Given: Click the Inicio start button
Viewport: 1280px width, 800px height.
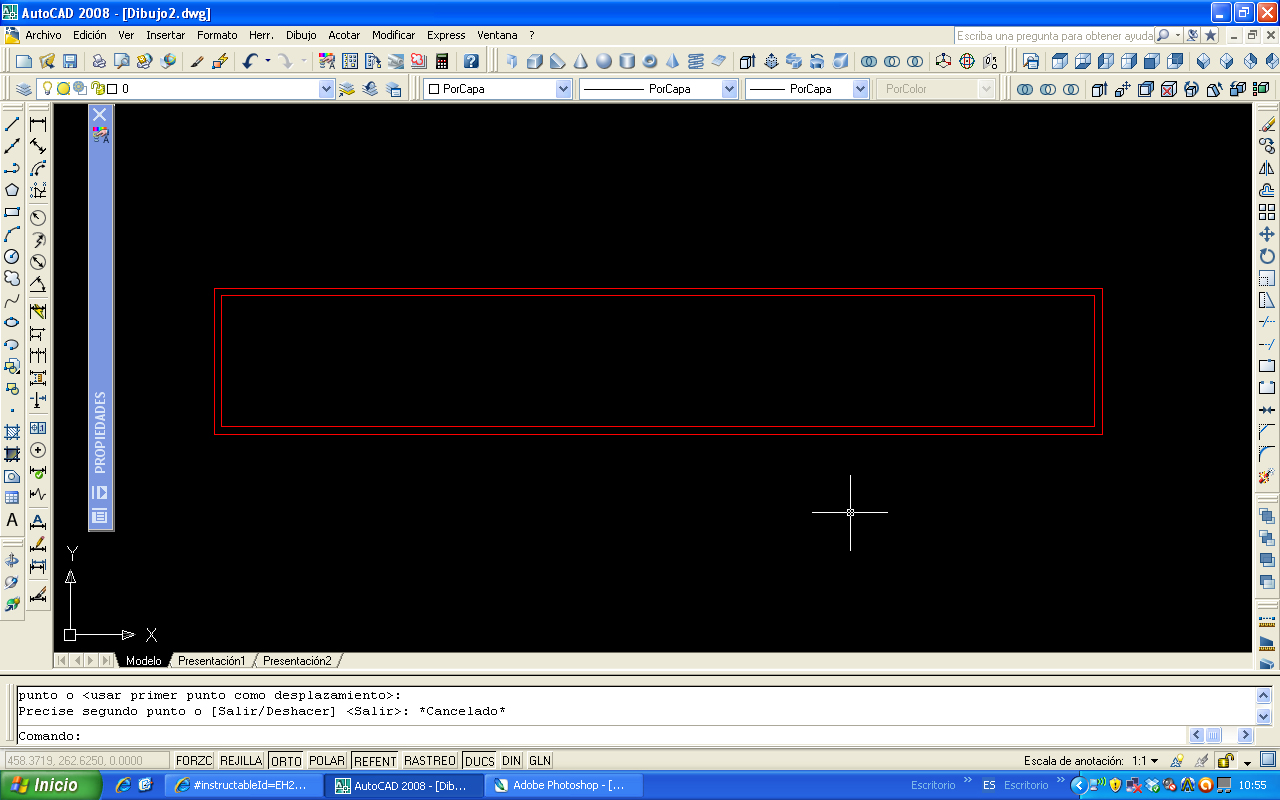Looking at the screenshot, I should click(50, 785).
